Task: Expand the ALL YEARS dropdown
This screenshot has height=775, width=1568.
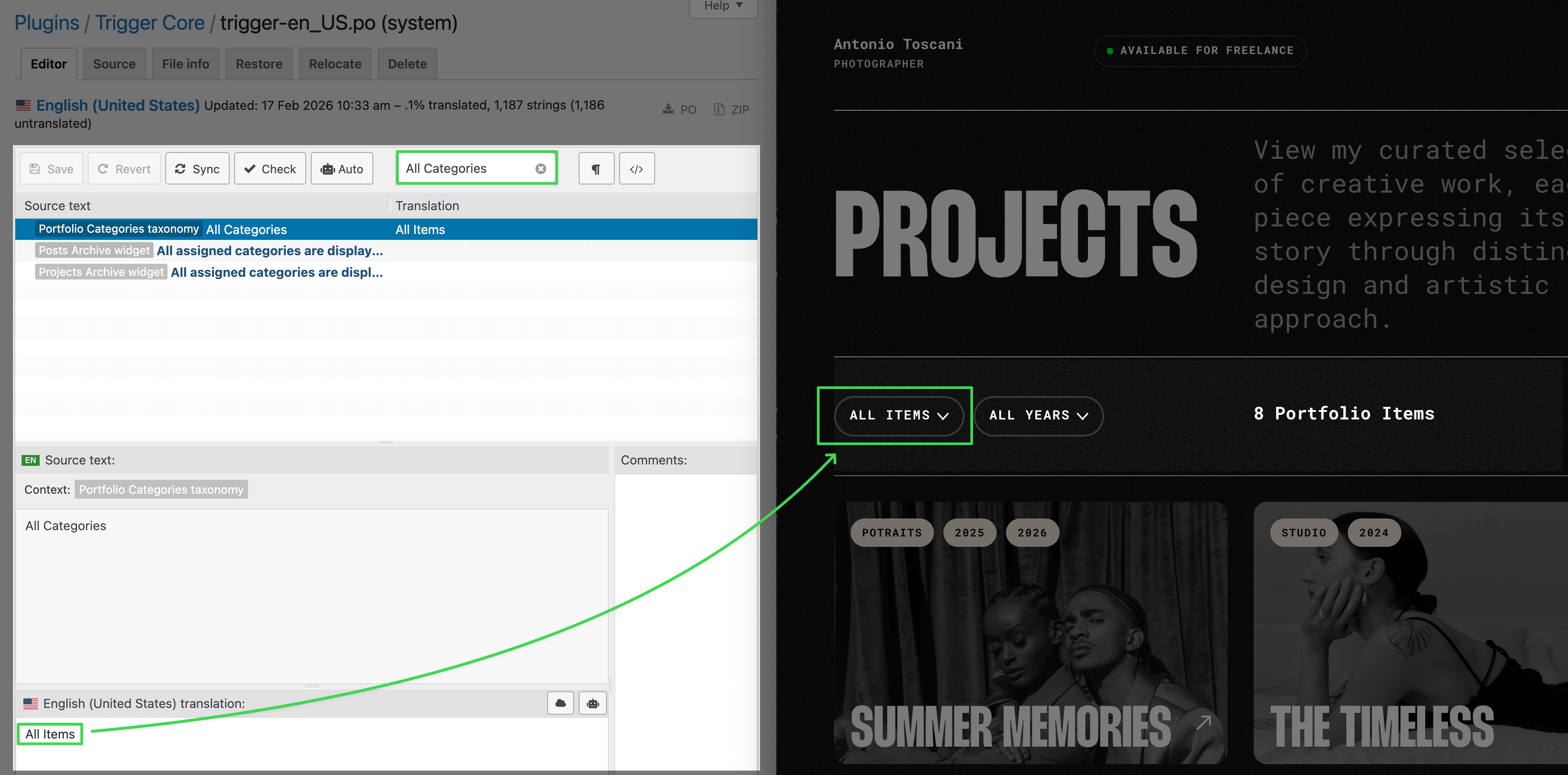Action: (x=1038, y=415)
